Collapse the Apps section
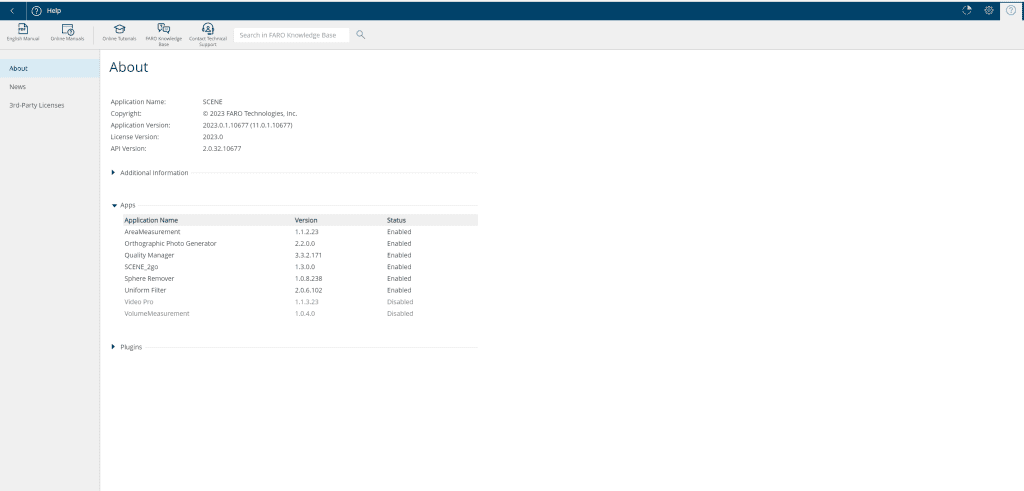This screenshot has height=491, width=1024. coord(114,205)
